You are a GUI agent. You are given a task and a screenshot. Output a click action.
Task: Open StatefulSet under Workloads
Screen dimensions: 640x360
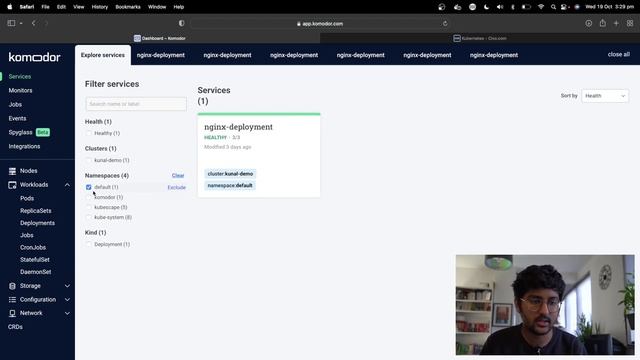click(35, 260)
